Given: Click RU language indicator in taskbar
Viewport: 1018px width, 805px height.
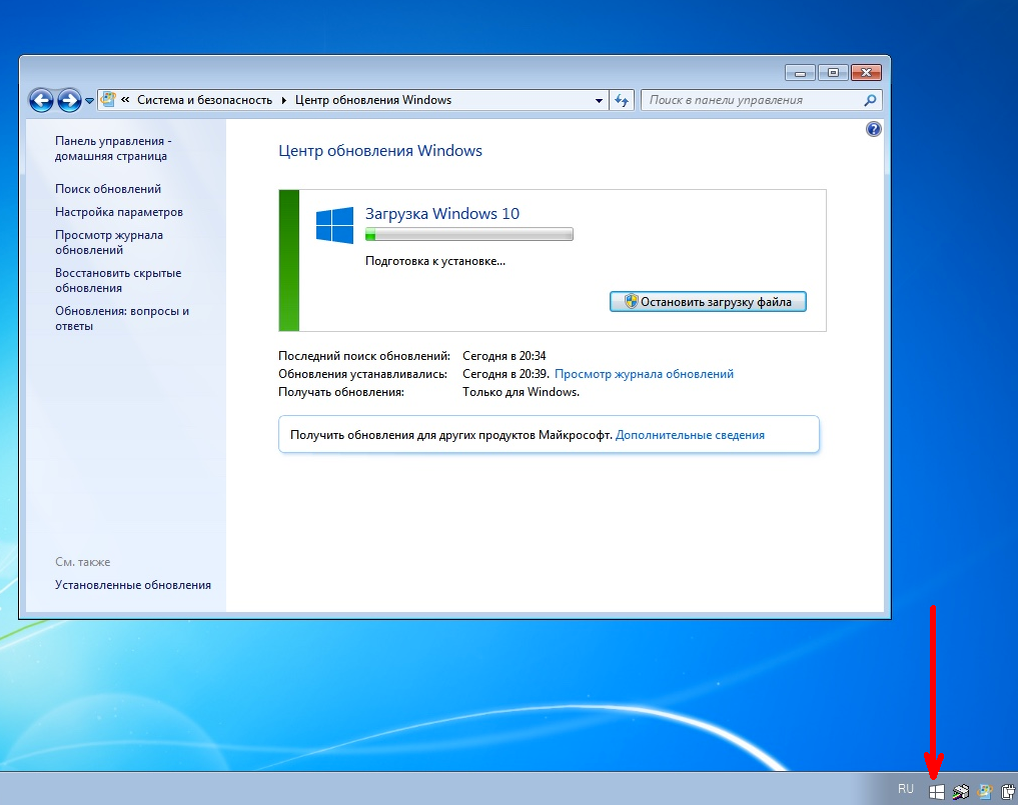Looking at the screenshot, I should click(x=906, y=789).
